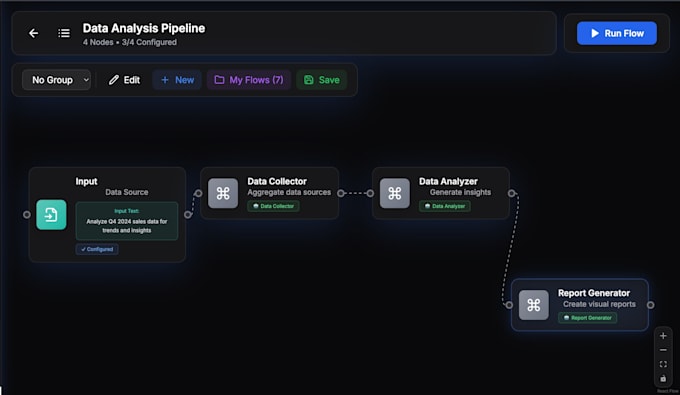The image size is (680, 395).
Task: Click the Report Generator right output handle
Action: click(651, 305)
